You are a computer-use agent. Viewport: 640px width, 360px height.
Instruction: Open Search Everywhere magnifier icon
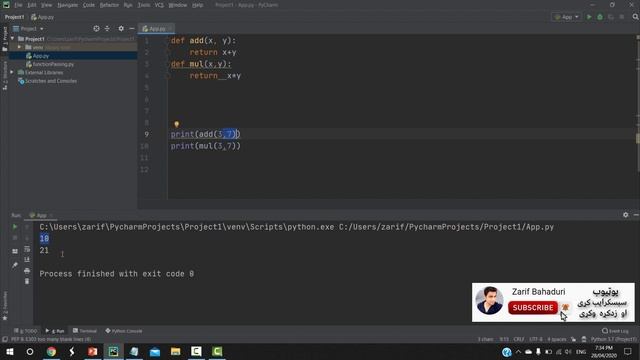coord(636,17)
